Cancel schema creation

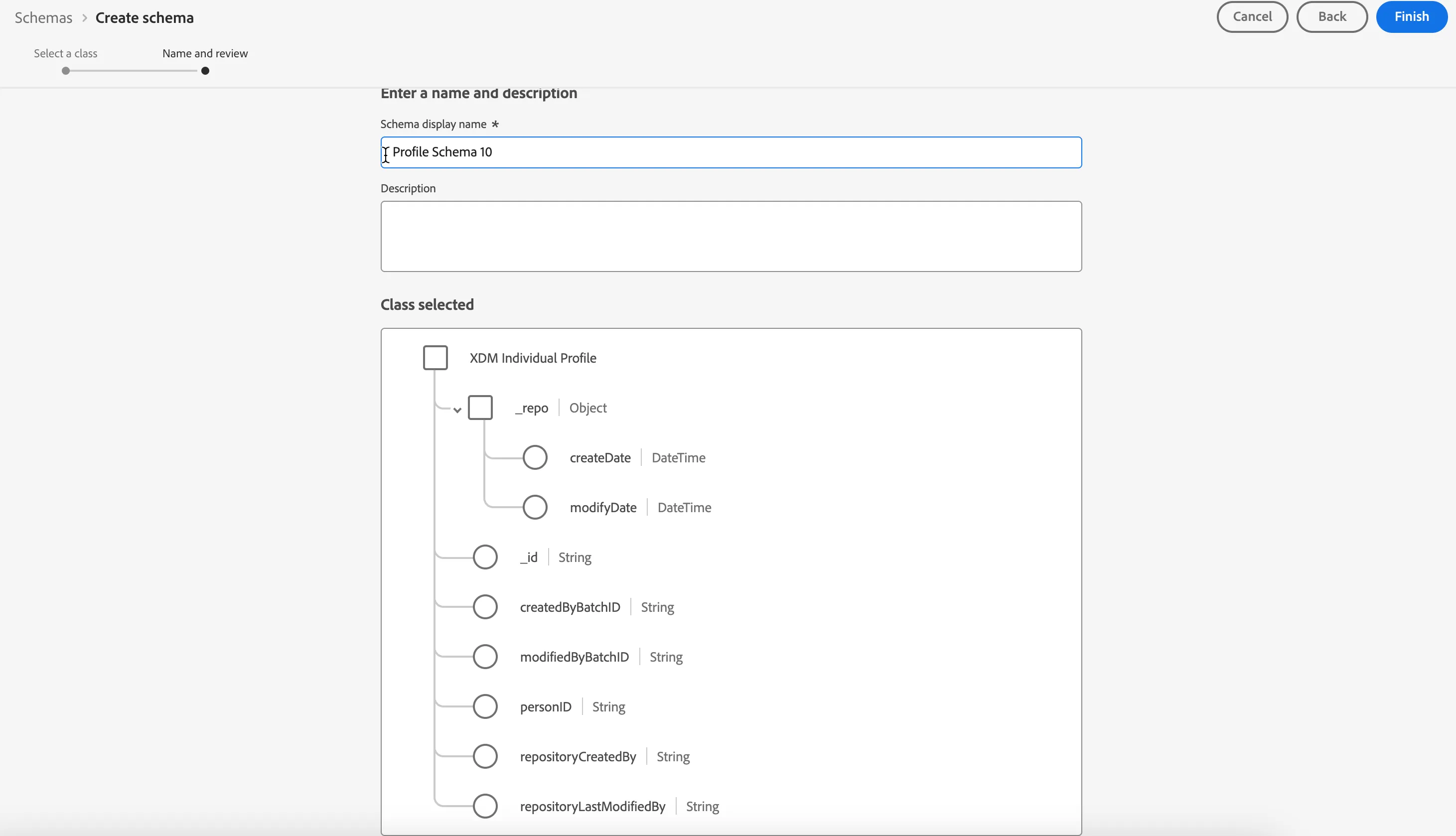click(x=1252, y=16)
